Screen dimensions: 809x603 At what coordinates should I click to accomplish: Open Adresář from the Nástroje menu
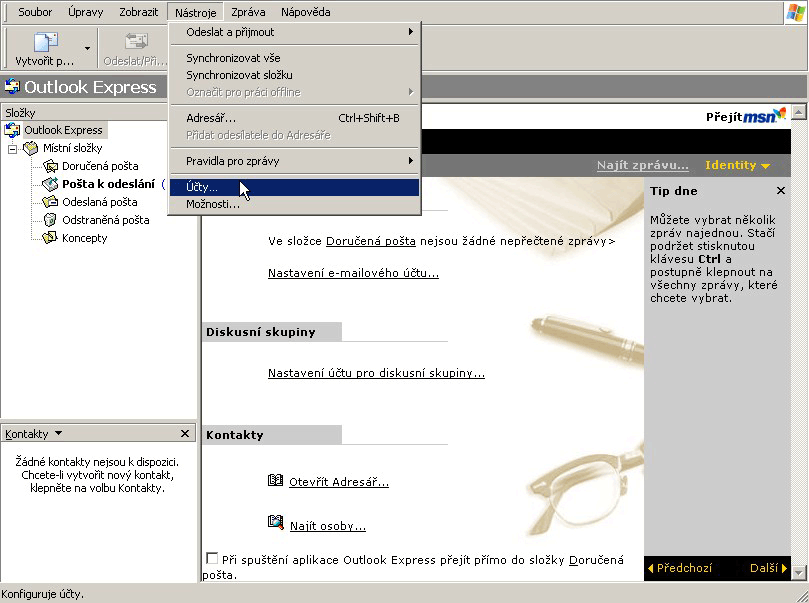[x=294, y=118]
